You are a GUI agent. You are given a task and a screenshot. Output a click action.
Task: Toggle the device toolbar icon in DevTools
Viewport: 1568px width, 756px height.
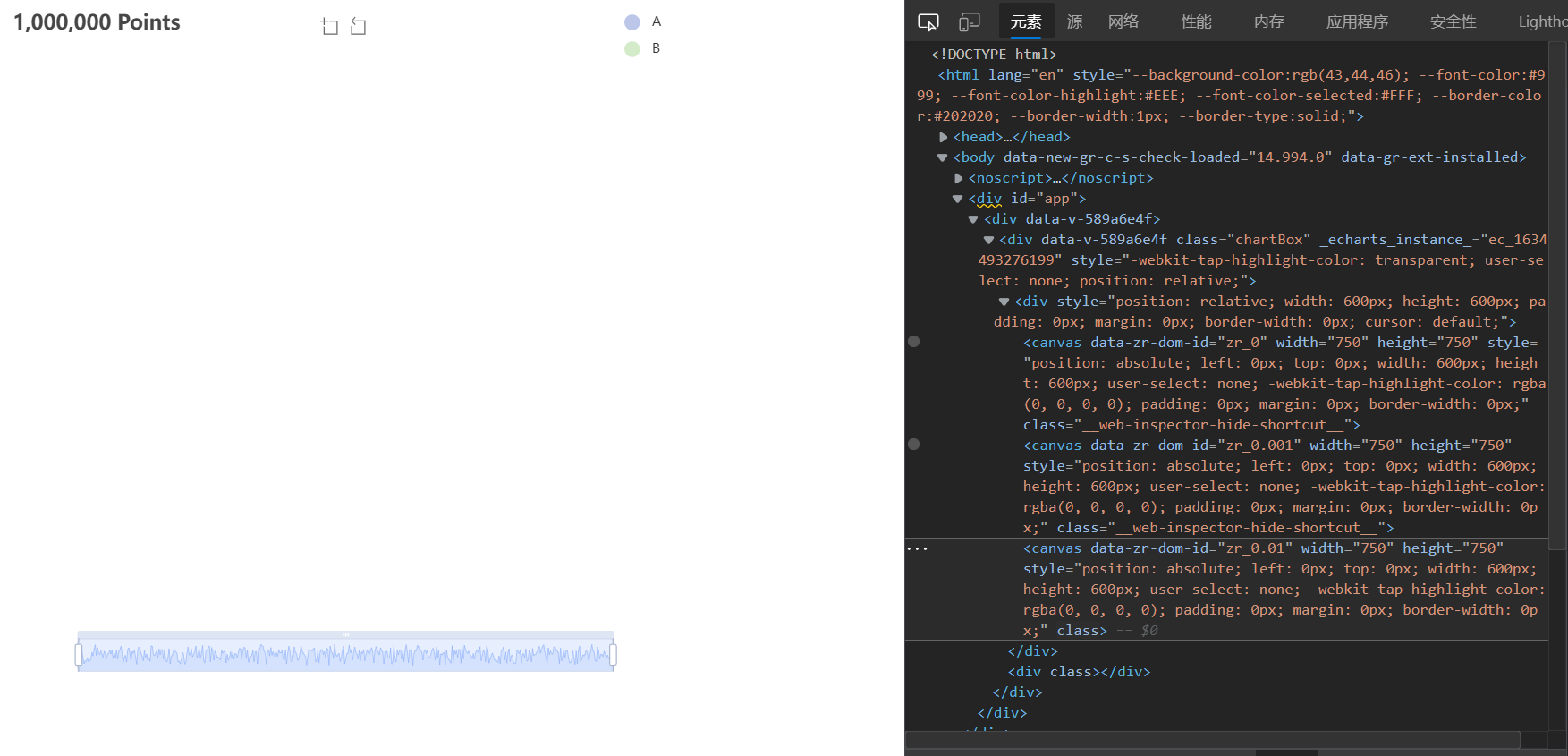tap(970, 21)
